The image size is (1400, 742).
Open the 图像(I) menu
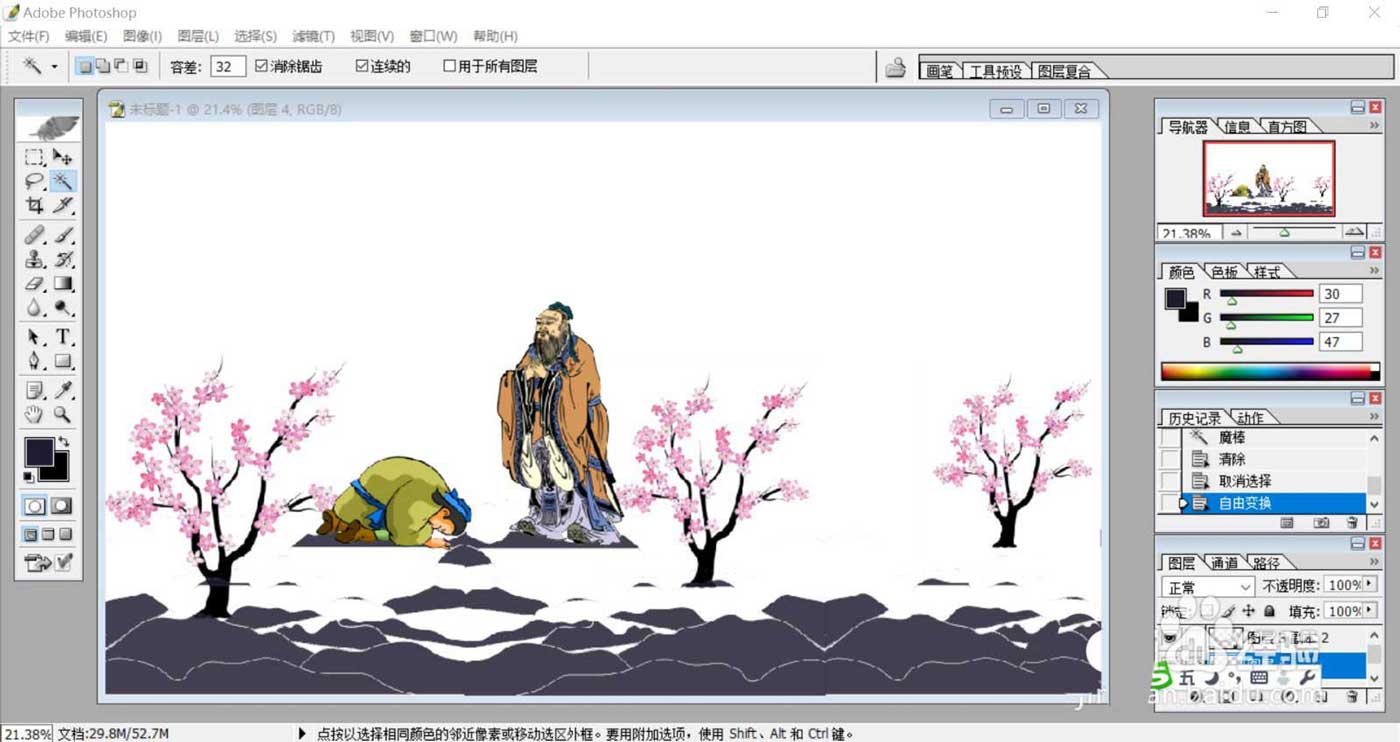coord(142,36)
